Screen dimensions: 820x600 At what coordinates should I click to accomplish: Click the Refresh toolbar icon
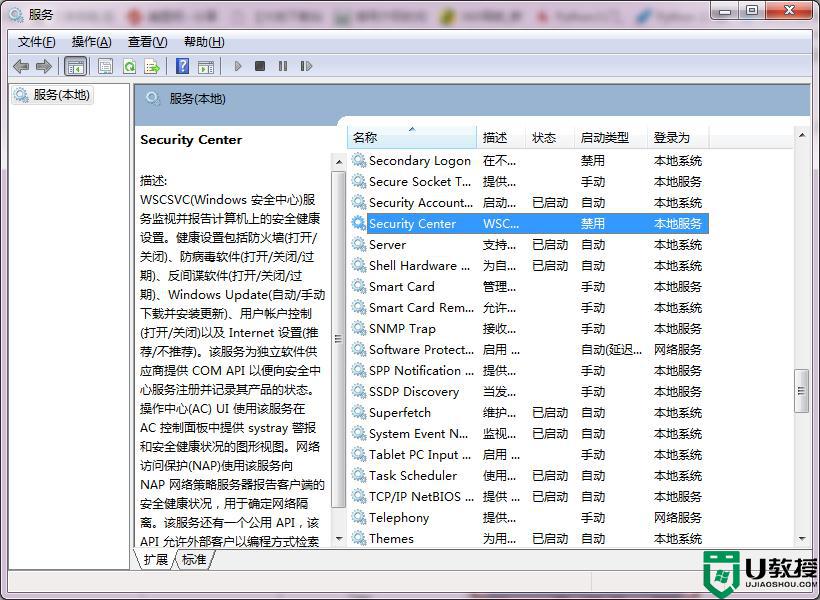[x=129, y=66]
